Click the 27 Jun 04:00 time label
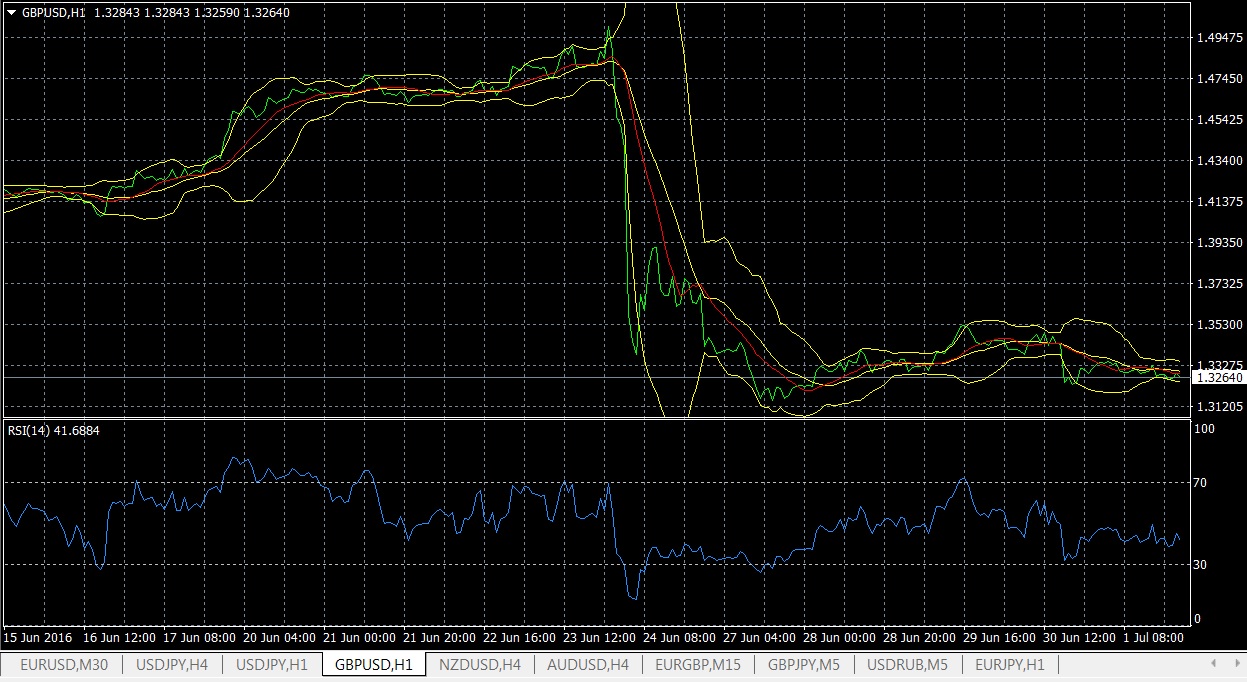 coord(759,637)
